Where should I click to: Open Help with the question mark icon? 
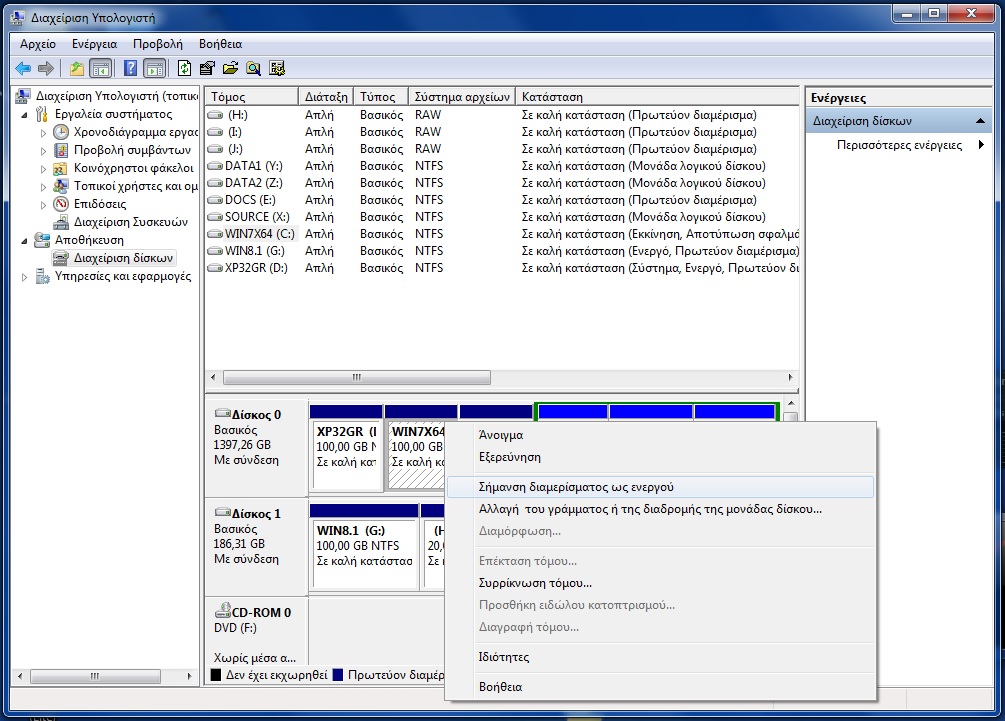tap(130, 68)
